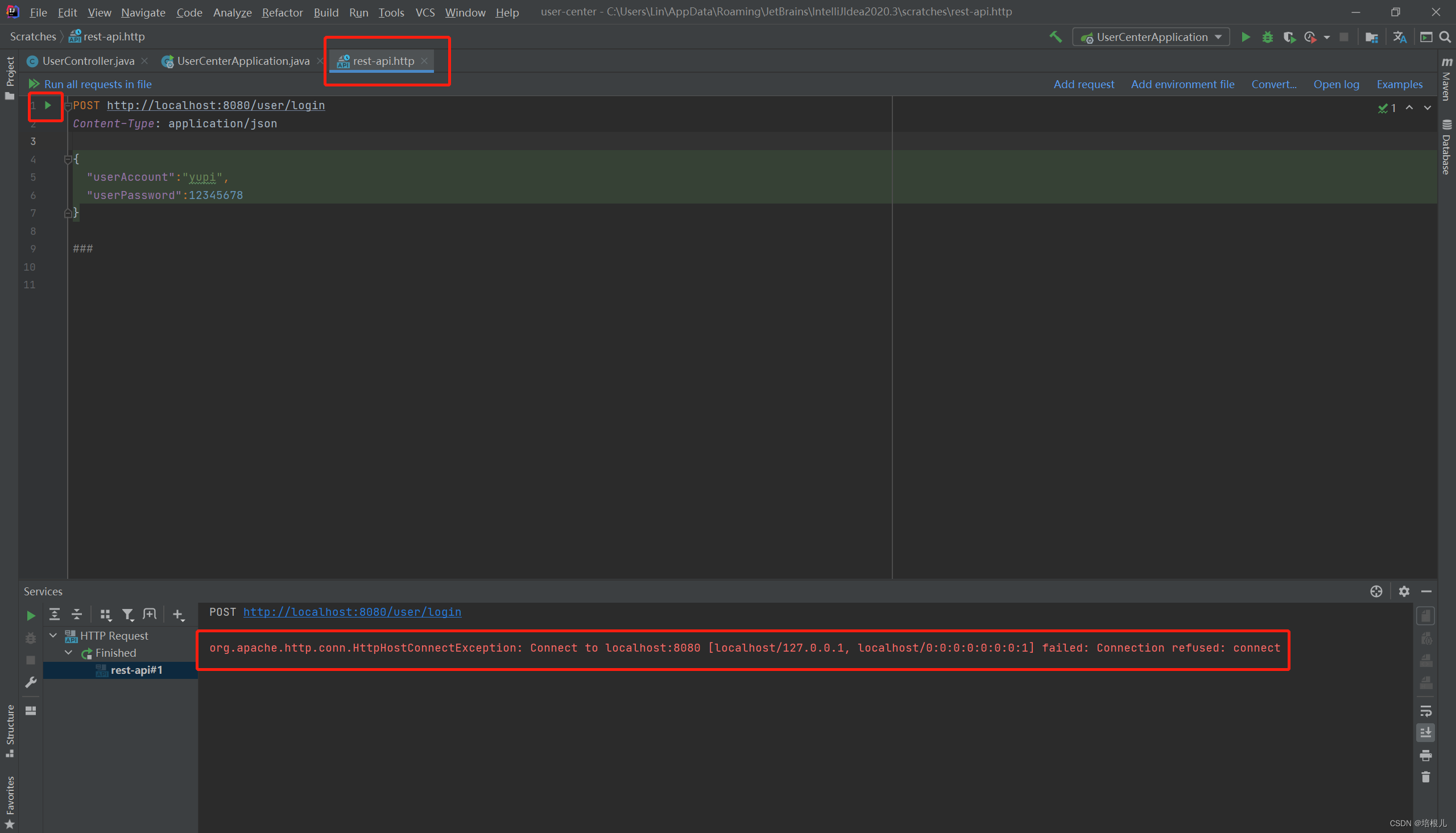Viewport: 1456px width, 833px height.
Task: Collapse the Finished tree node
Action: 69,652
